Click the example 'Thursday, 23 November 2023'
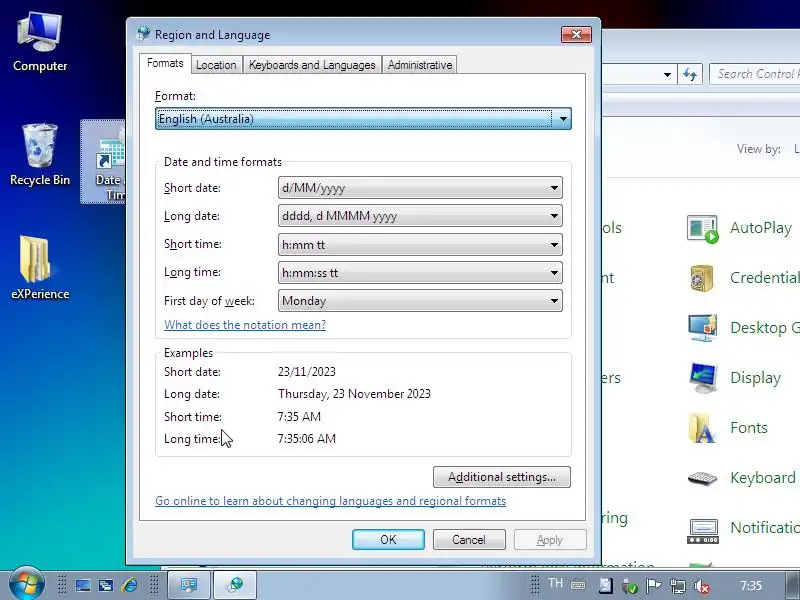 tap(354, 394)
